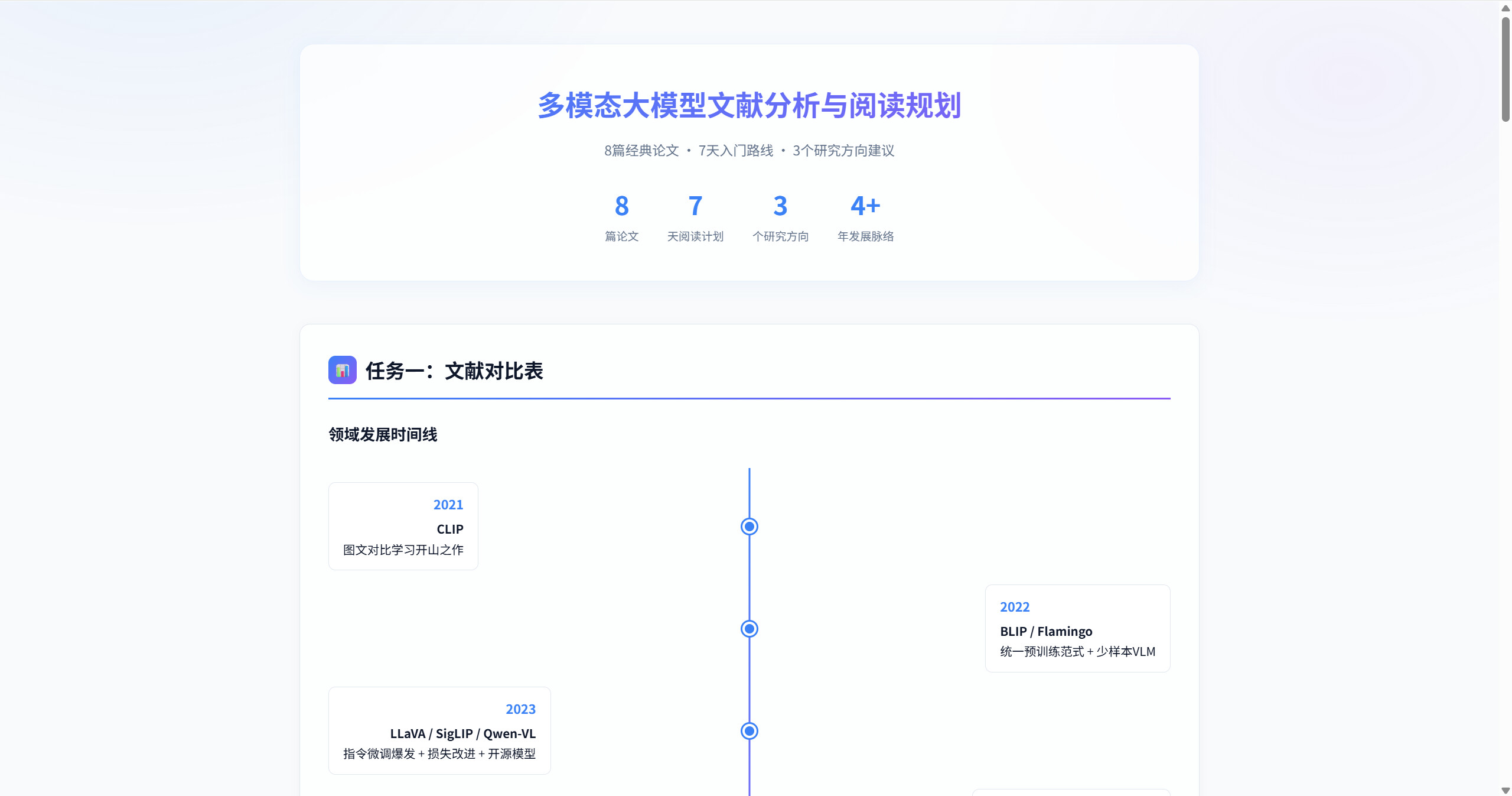Click the 图文对比学习开山之作 description
The image size is (1512, 796).
[403, 550]
